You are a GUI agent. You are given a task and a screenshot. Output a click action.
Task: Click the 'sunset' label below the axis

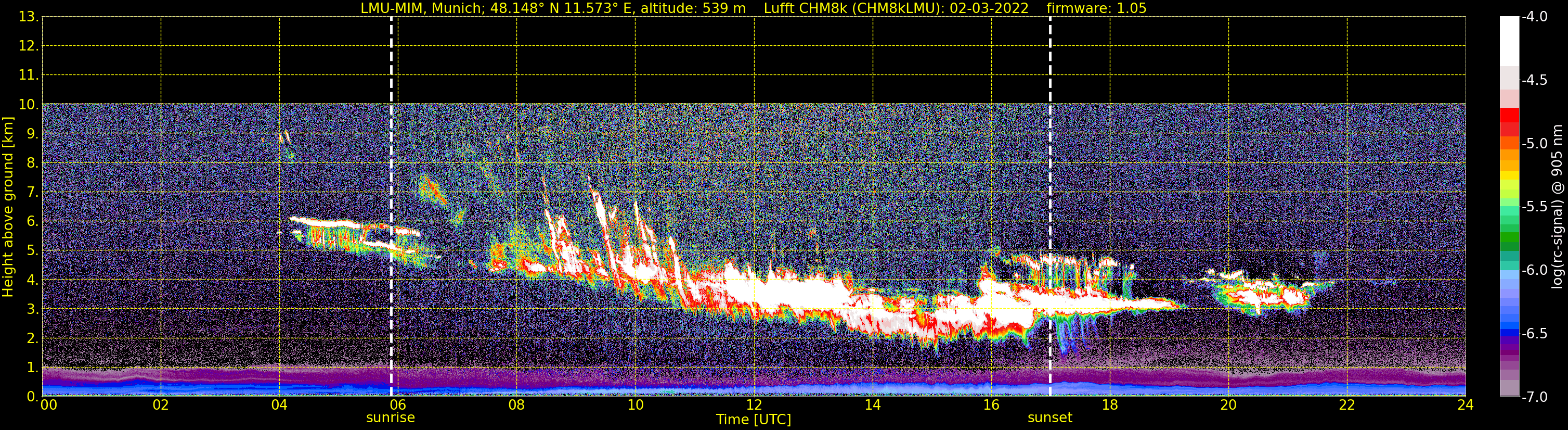(1050, 418)
